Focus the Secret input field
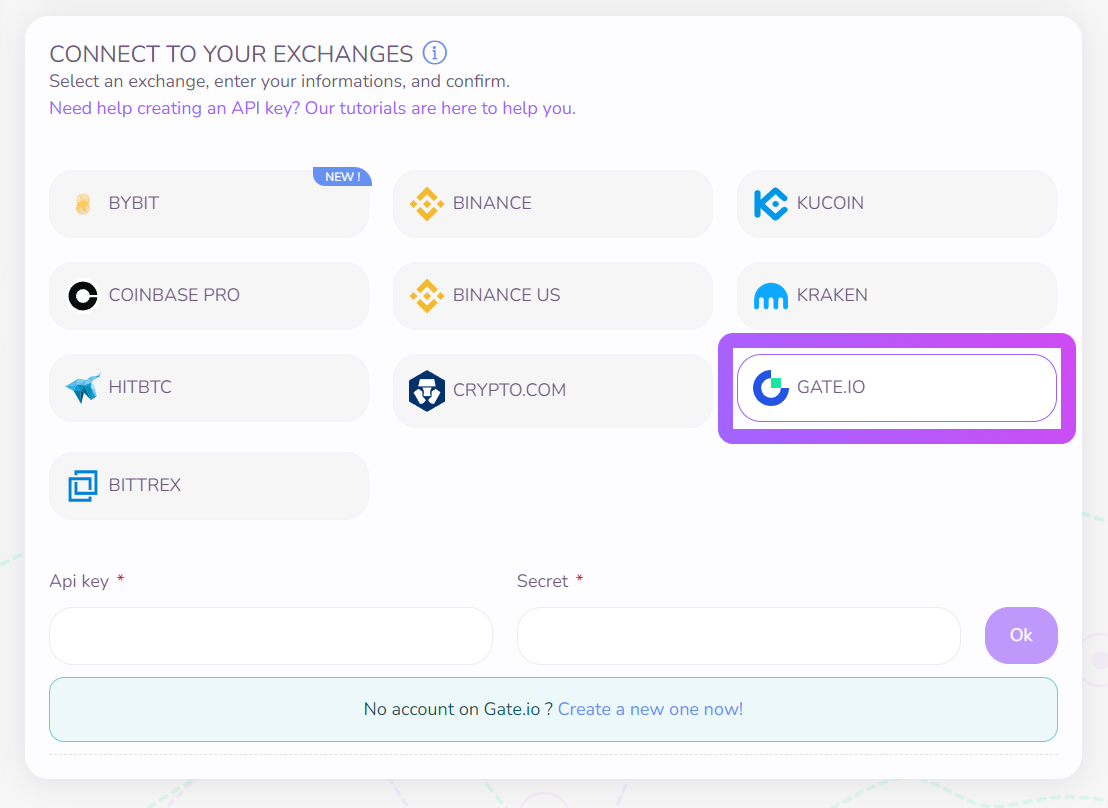 (x=738, y=636)
